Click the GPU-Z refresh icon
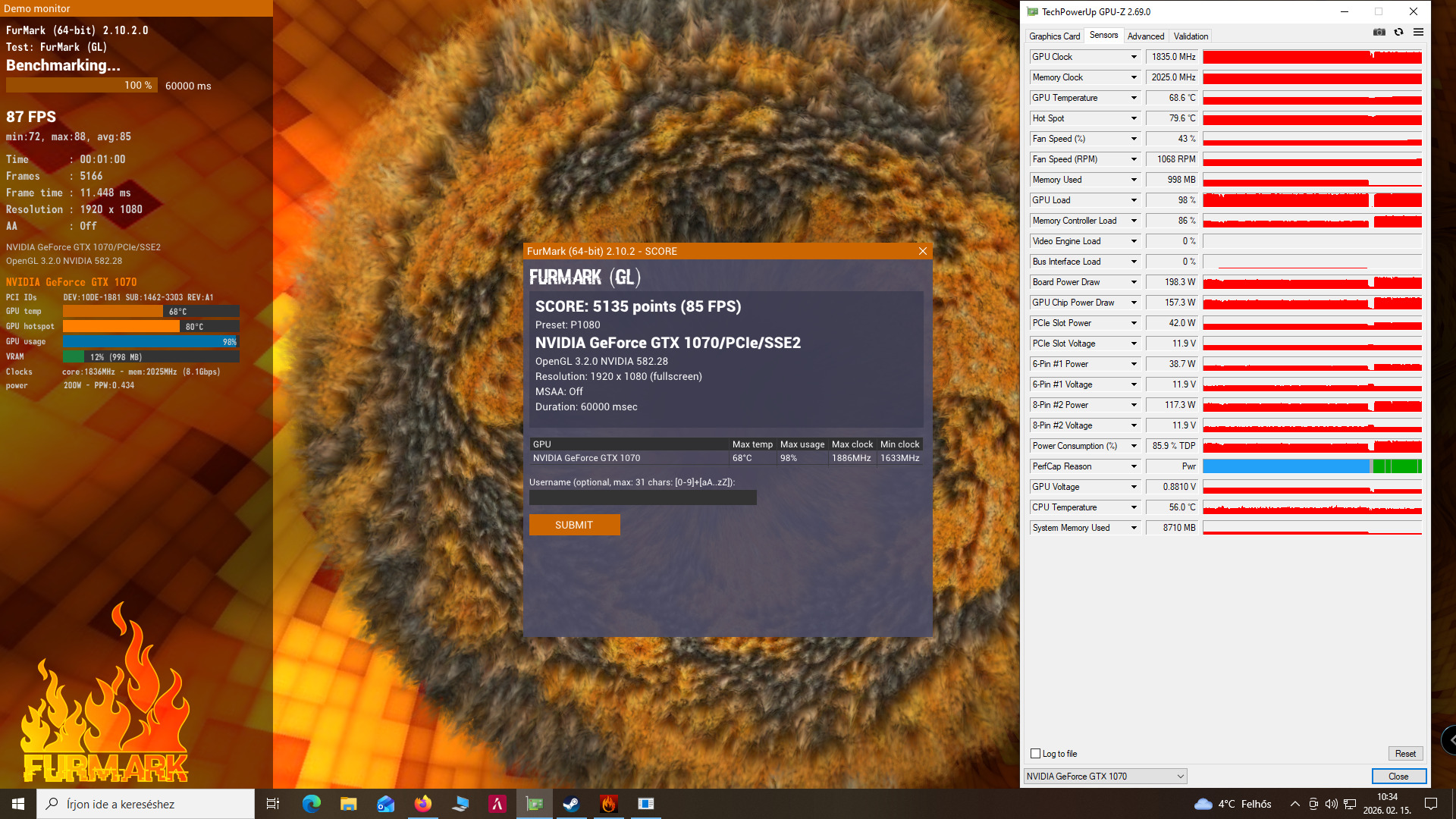 click(1398, 33)
